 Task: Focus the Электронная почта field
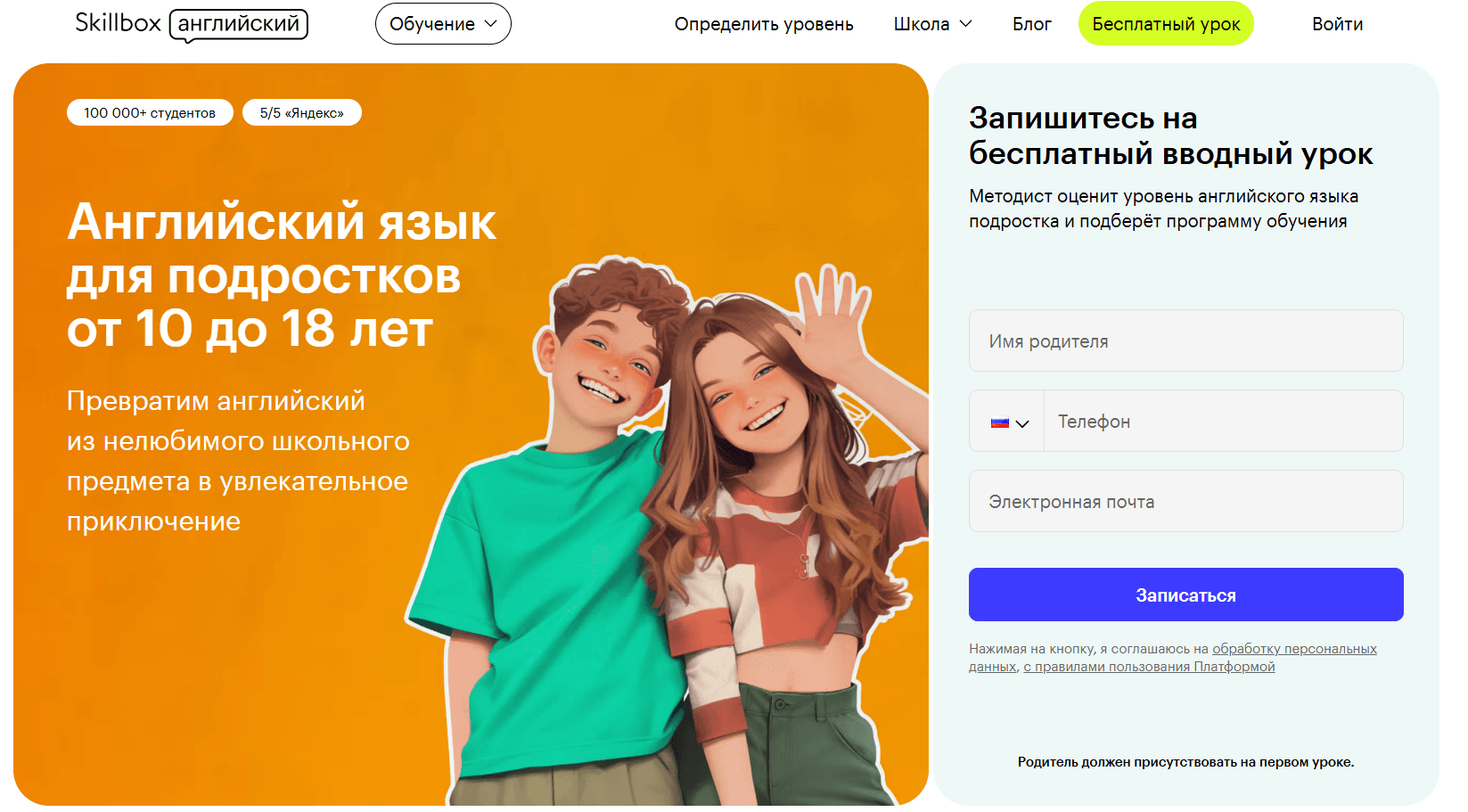click(1185, 501)
